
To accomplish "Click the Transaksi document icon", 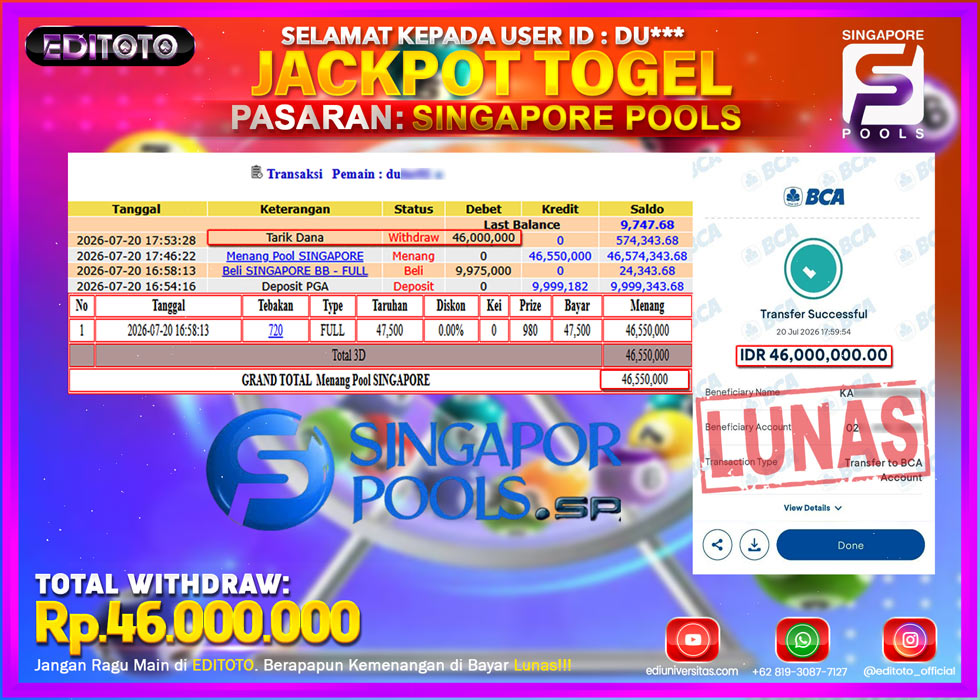I will (256, 172).
